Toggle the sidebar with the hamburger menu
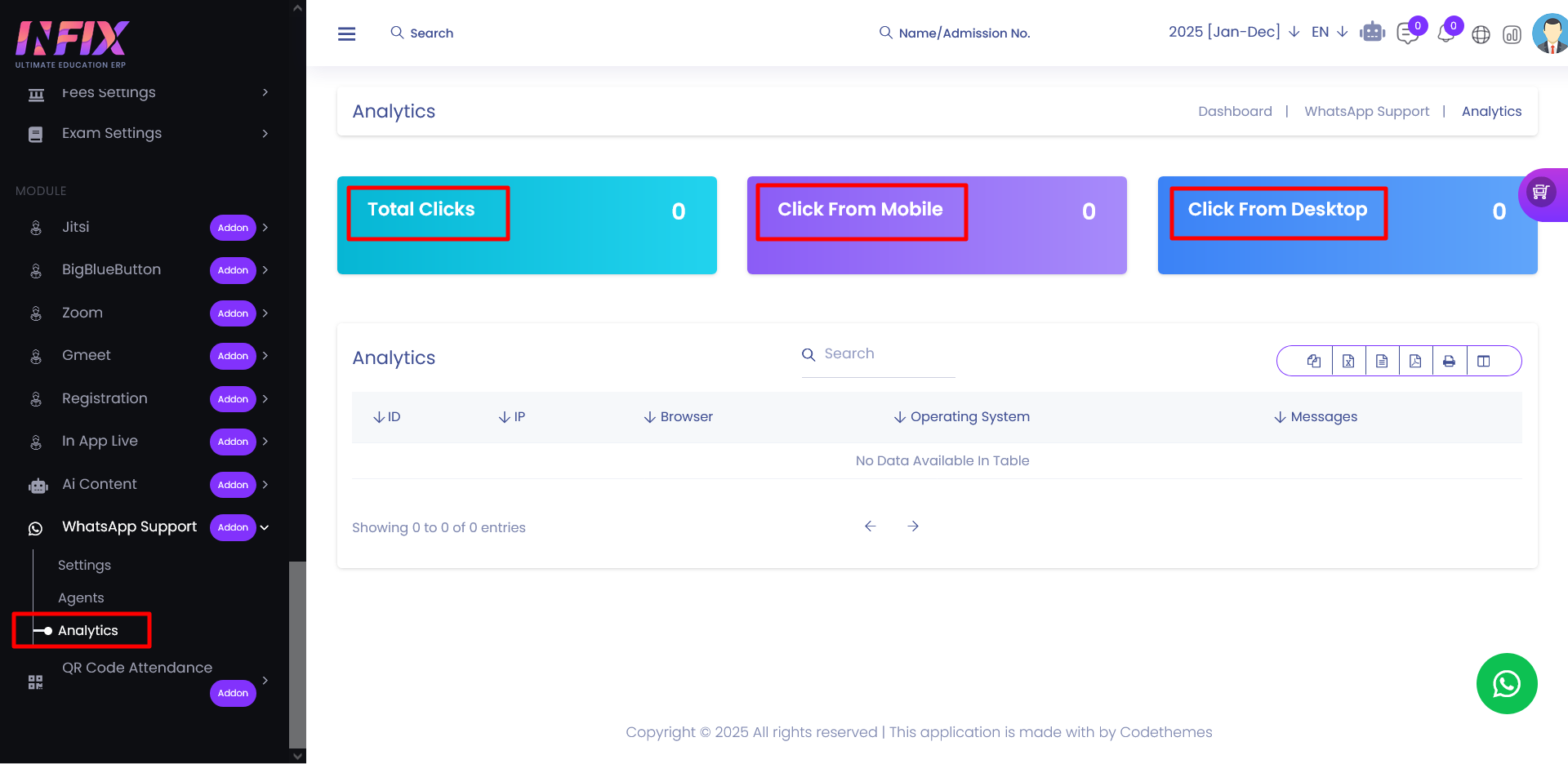 (347, 33)
